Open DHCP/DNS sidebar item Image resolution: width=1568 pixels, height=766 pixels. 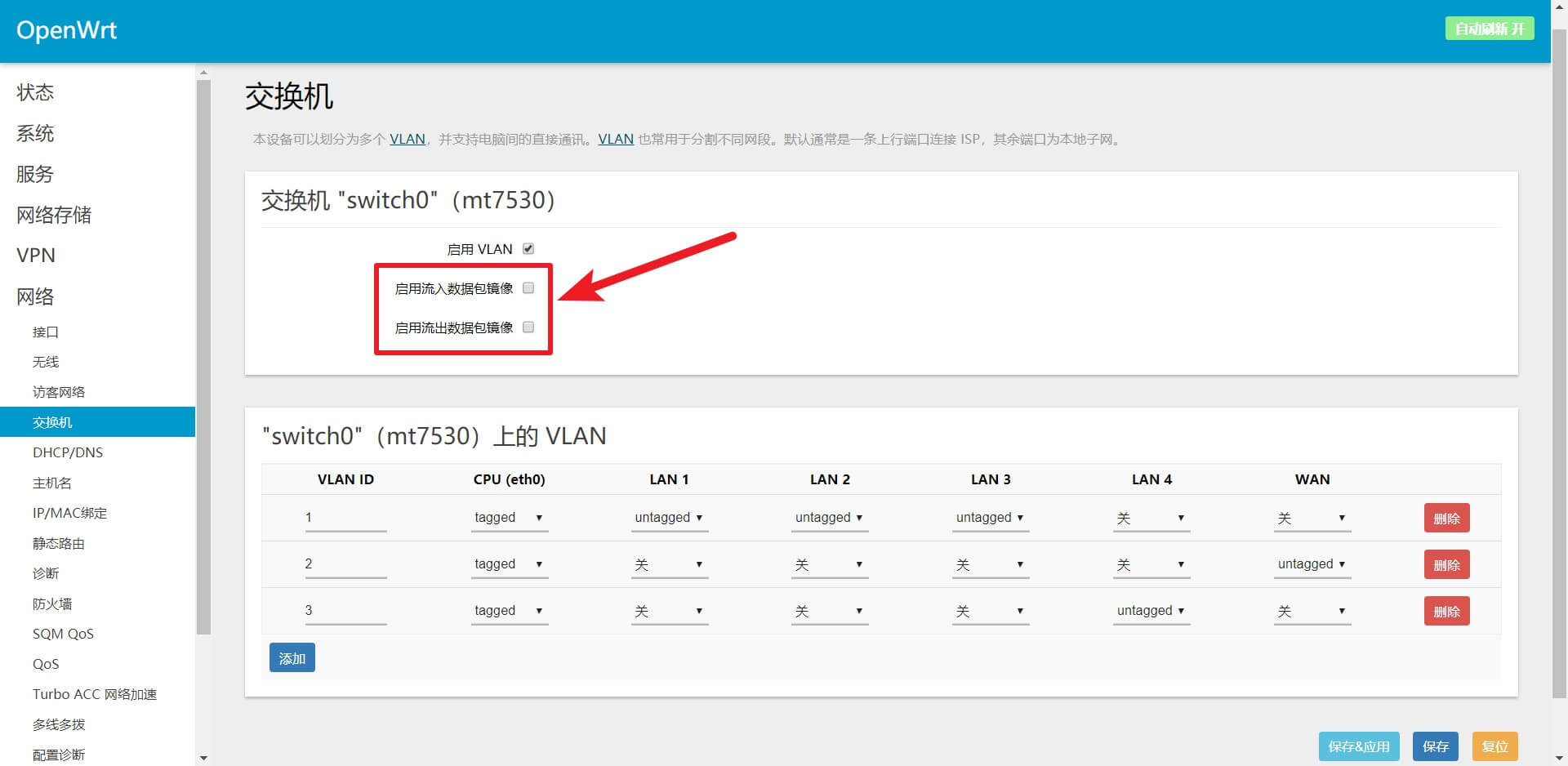pyautogui.click(x=68, y=452)
